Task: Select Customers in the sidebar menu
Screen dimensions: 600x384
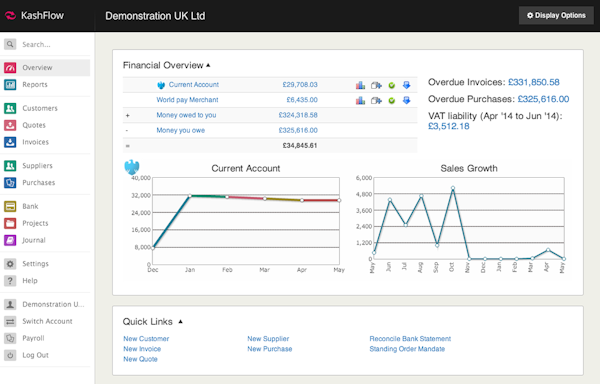Action: (40, 108)
